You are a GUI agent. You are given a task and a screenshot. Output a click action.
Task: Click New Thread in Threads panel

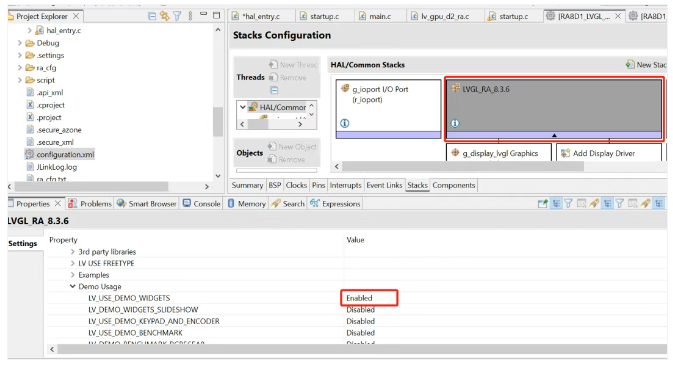point(293,64)
